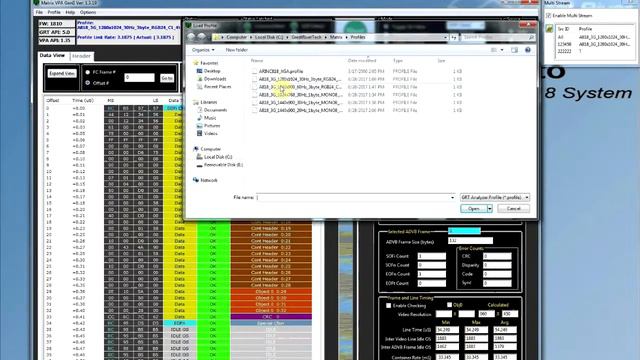This screenshot has height=360, width=640.
Task: Click the Search Profiles field
Action: pos(494,37)
